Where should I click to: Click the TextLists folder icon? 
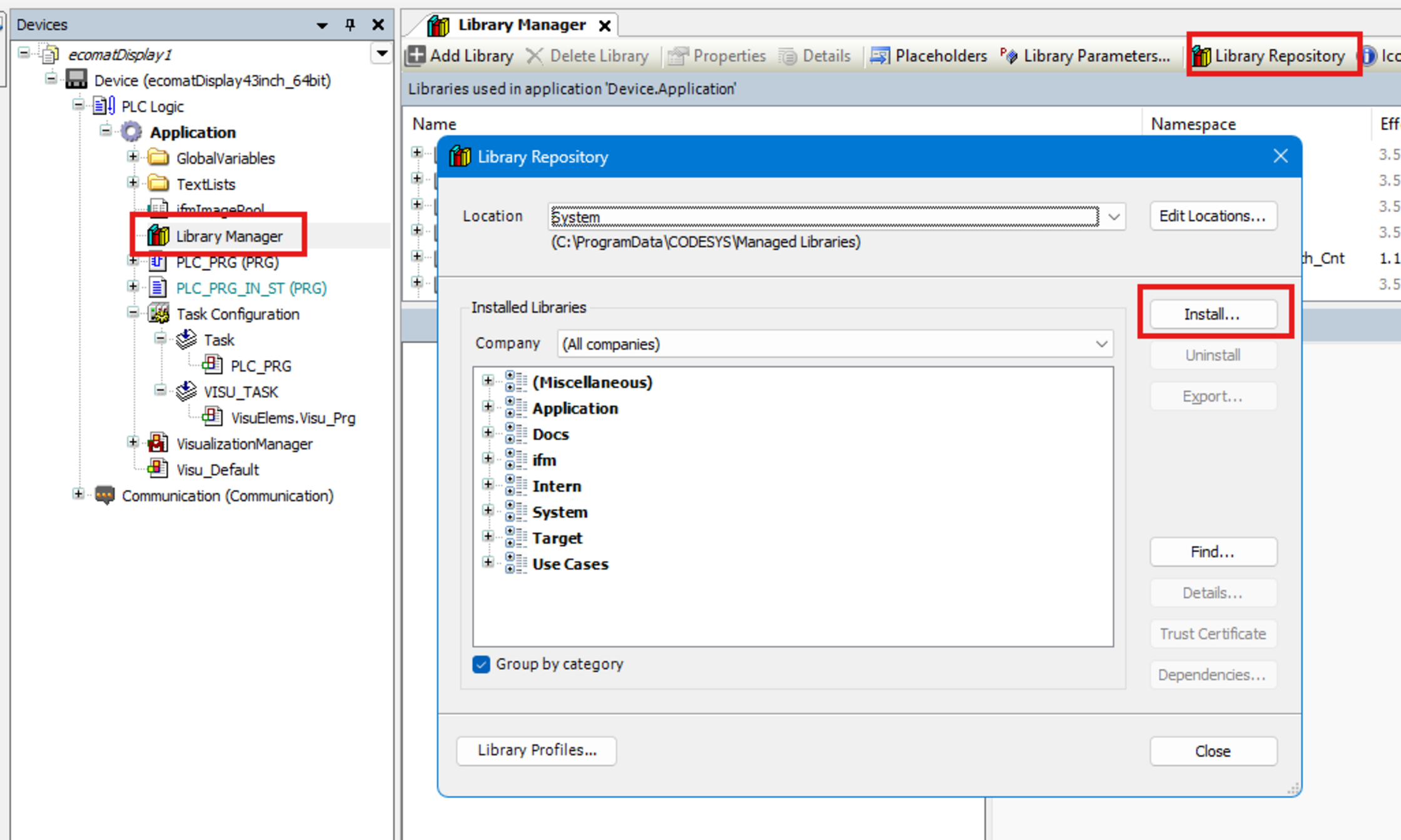coord(159,184)
